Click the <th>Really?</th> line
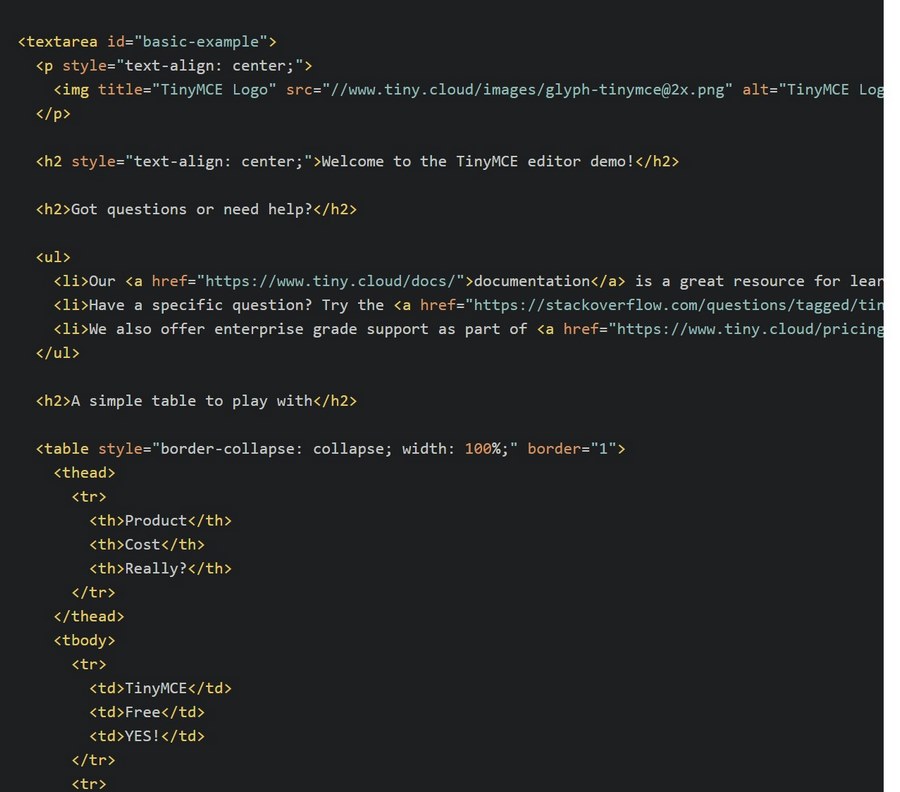The image size is (900, 792). (x=160, y=569)
